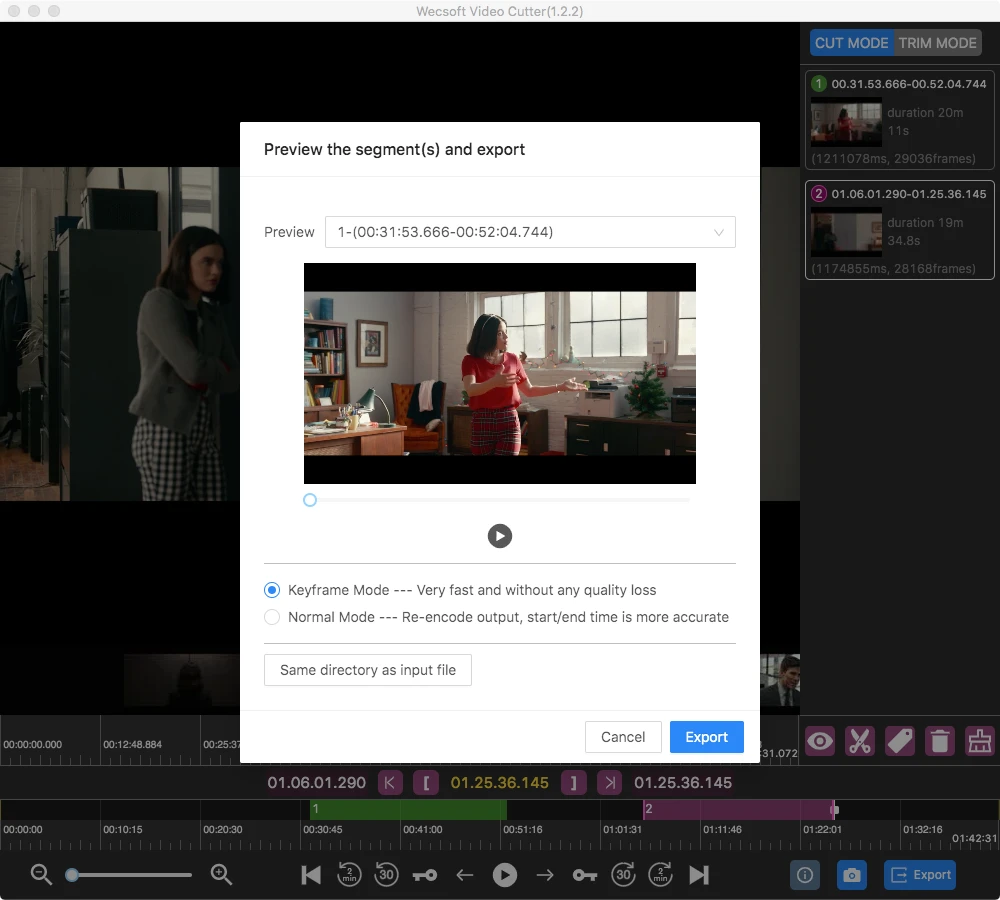Click the dialog video preview frame
Screen dimensions: 1000x900
coord(500,373)
